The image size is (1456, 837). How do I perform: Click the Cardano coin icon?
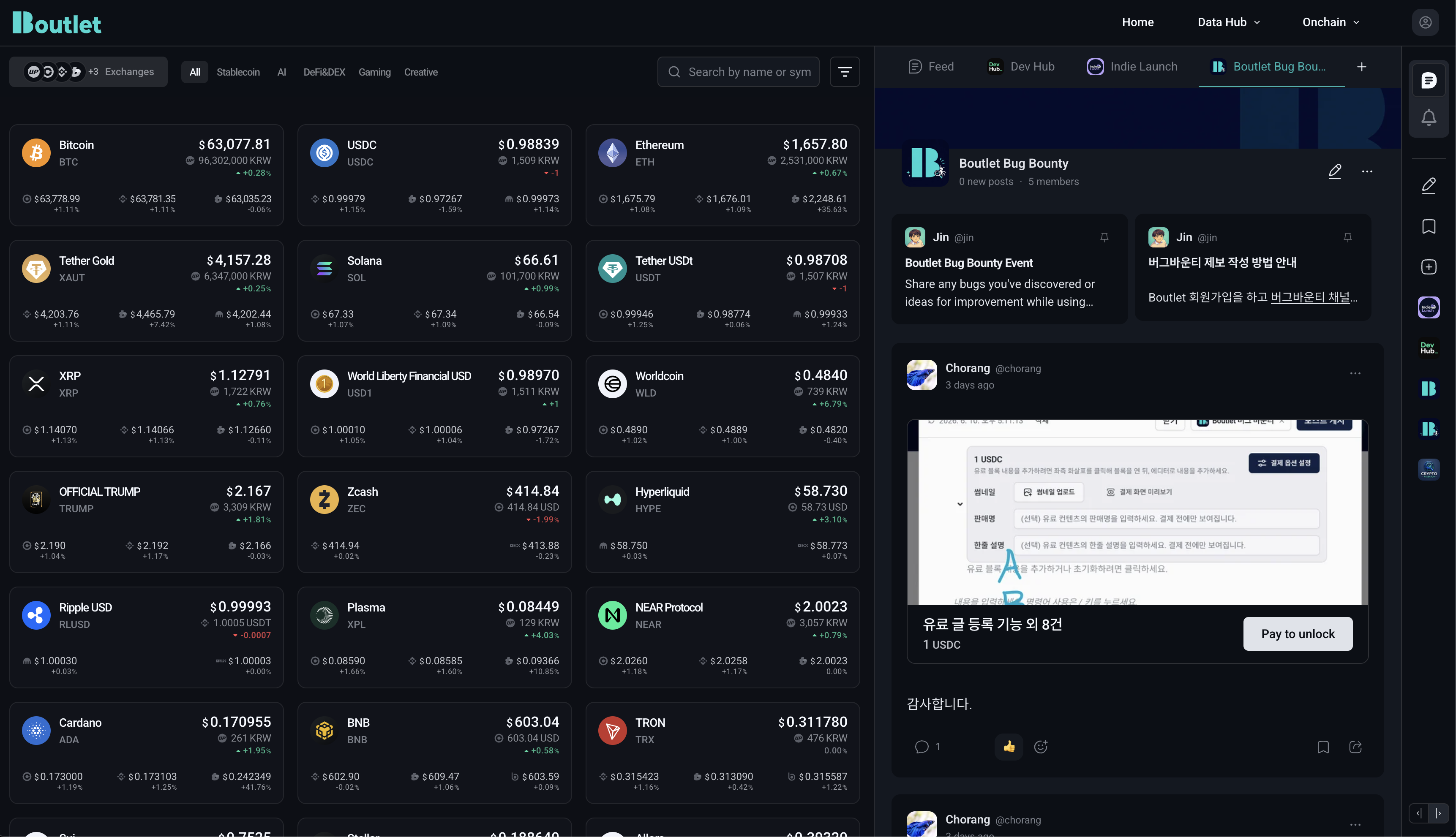[36, 731]
